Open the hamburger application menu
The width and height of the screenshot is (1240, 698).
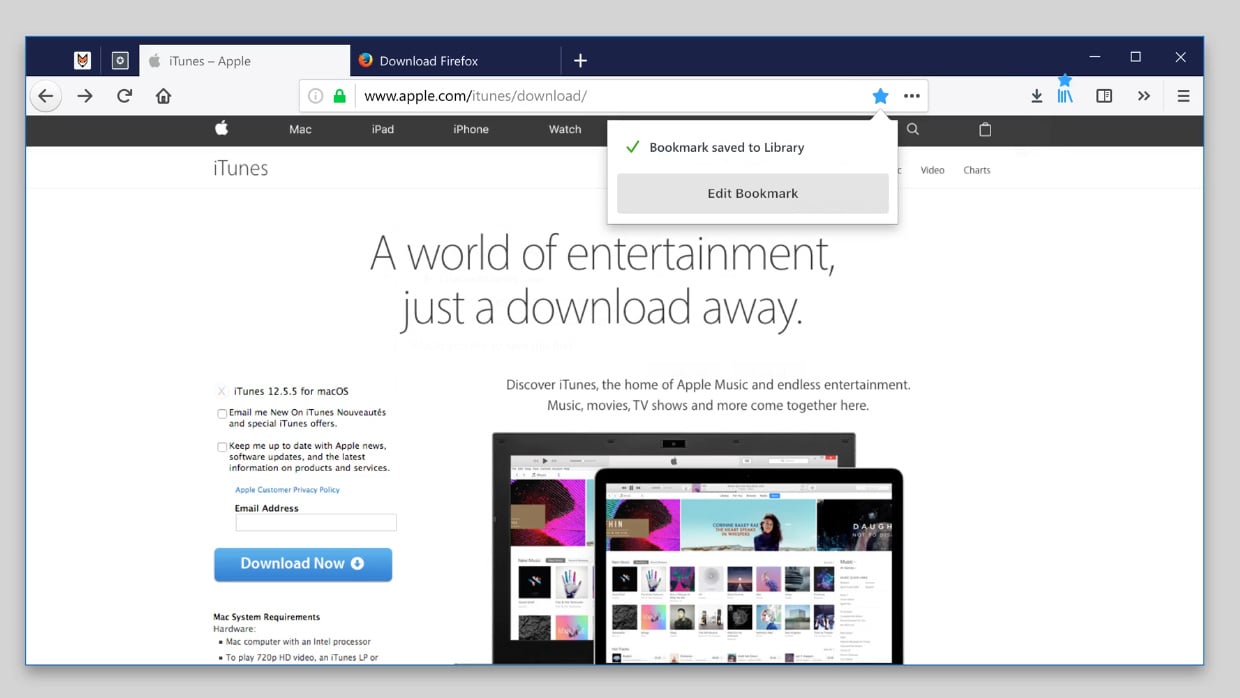(x=1183, y=96)
